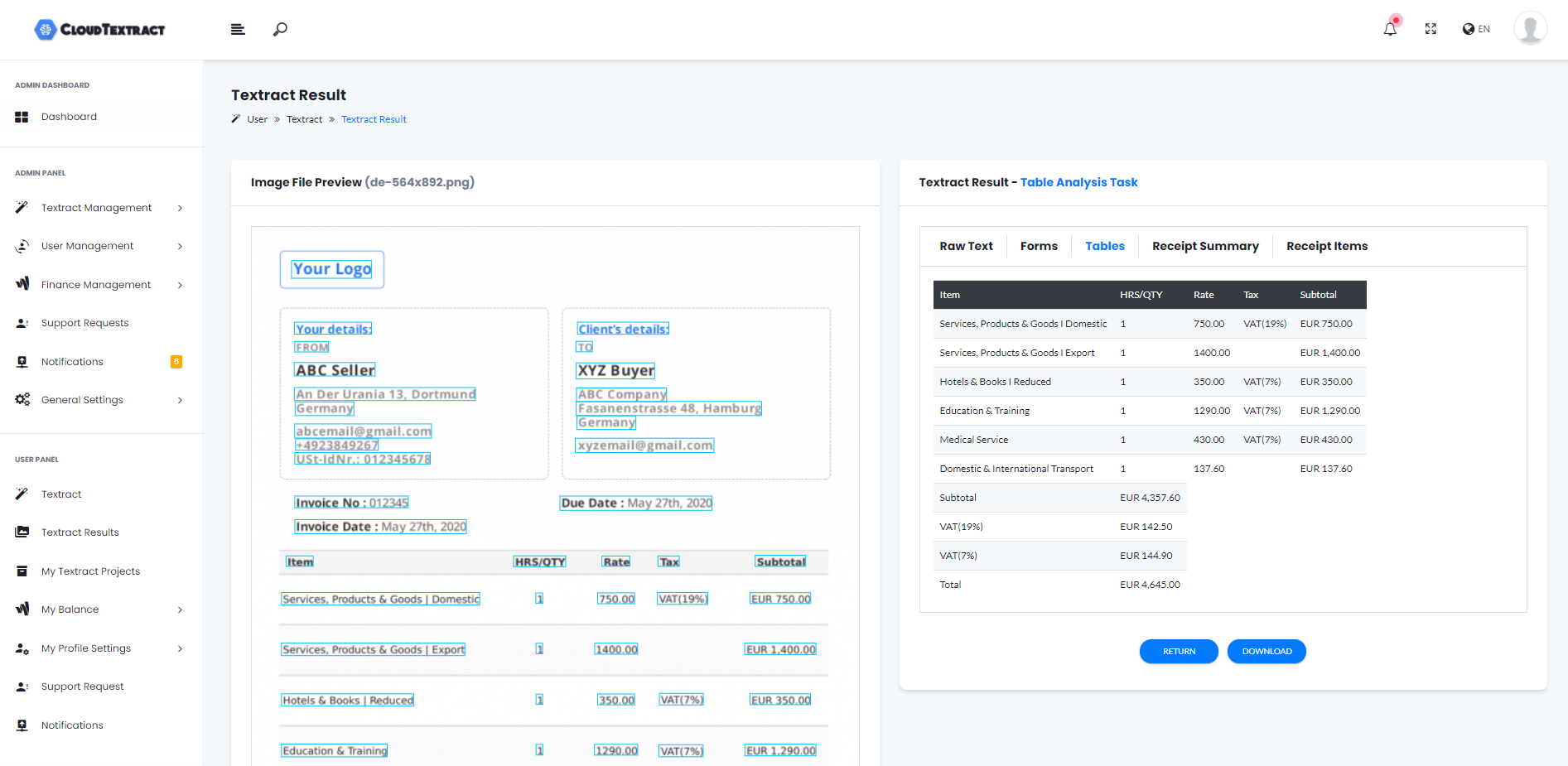Click the Hotels & Books I Reduced row
Image resolution: width=1568 pixels, height=766 pixels.
click(1150, 382)
